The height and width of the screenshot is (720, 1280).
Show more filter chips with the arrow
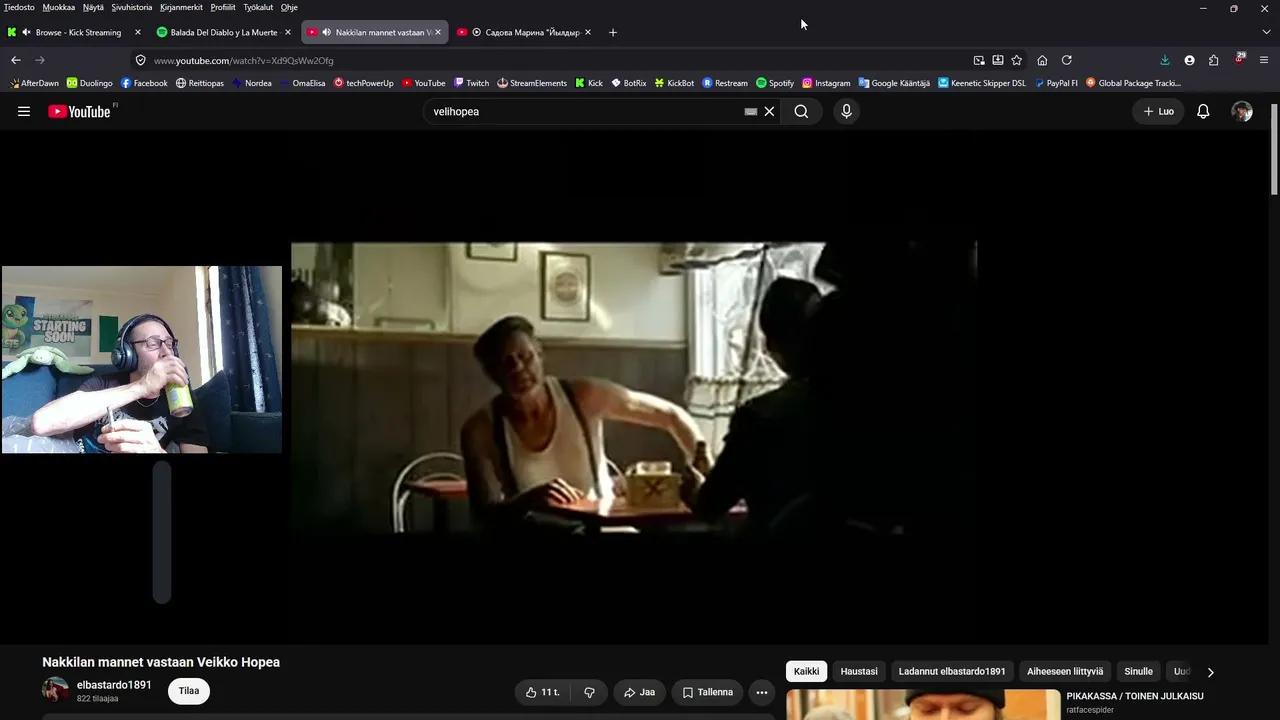(x=1210, y=672)
